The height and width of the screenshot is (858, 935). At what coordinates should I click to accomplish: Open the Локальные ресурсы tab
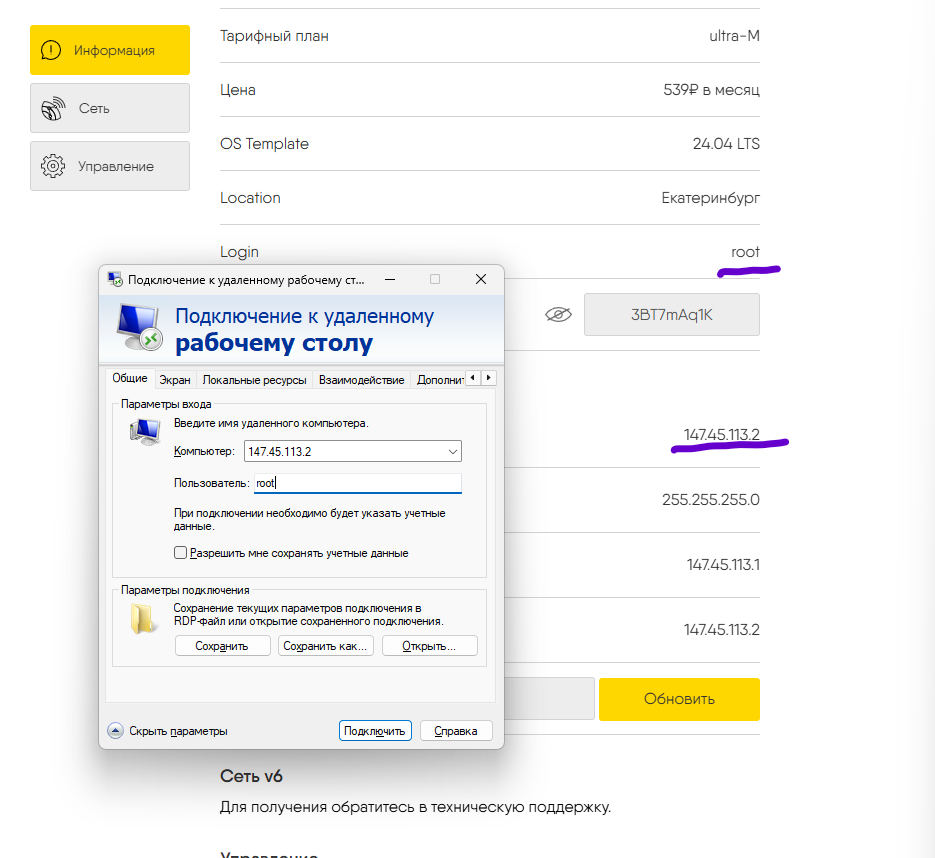click(x=255, y=380)
